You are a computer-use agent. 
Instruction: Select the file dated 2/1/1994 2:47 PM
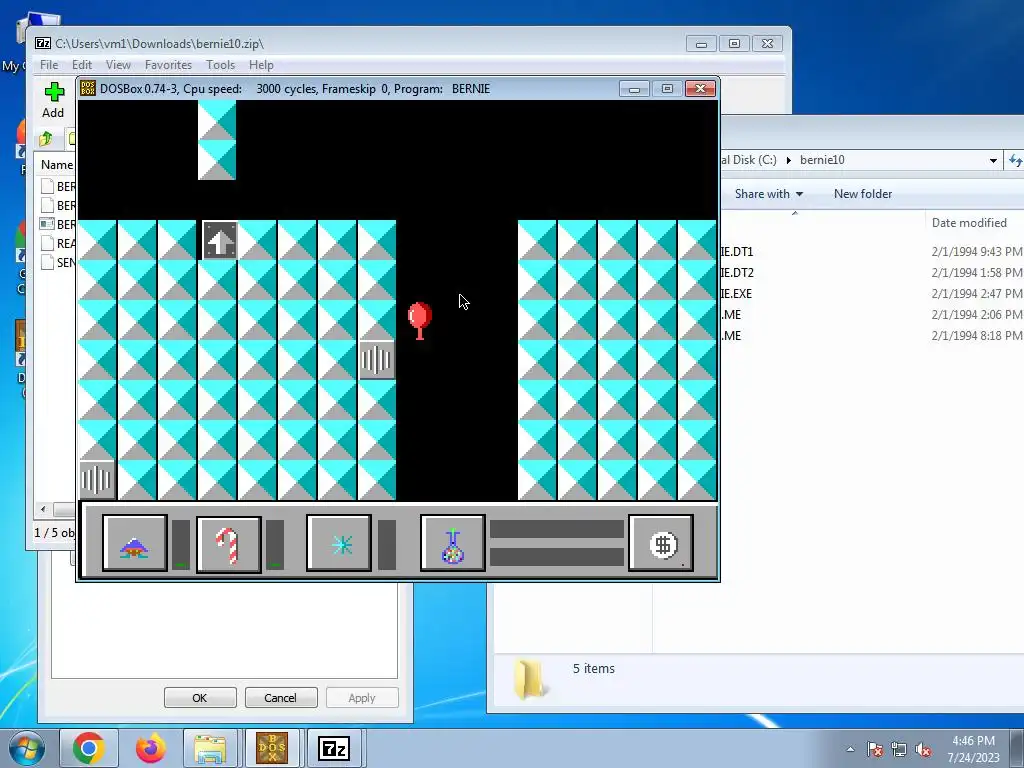pos(872,293)
